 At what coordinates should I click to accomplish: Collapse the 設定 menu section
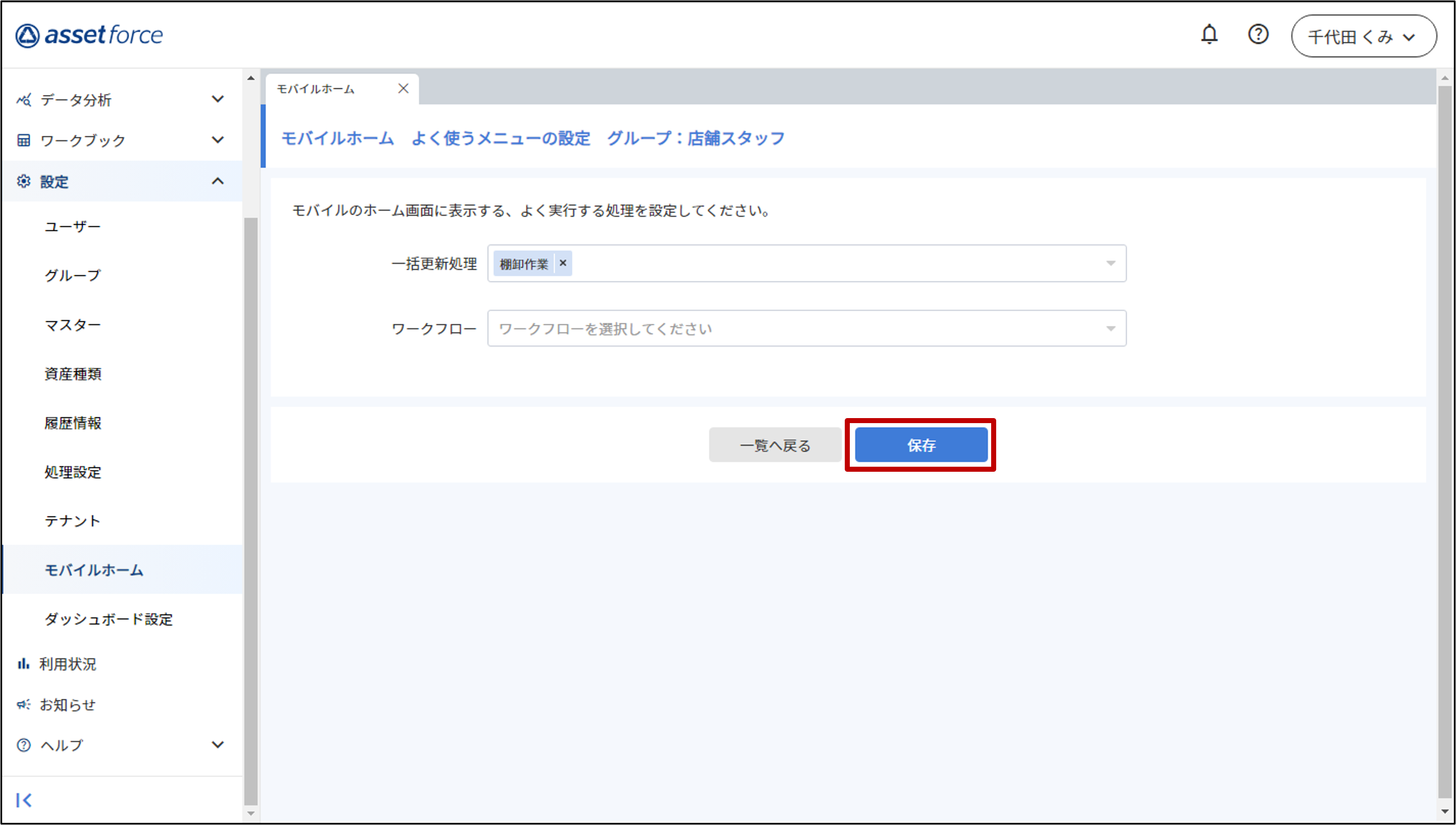[x=217, y=181]
